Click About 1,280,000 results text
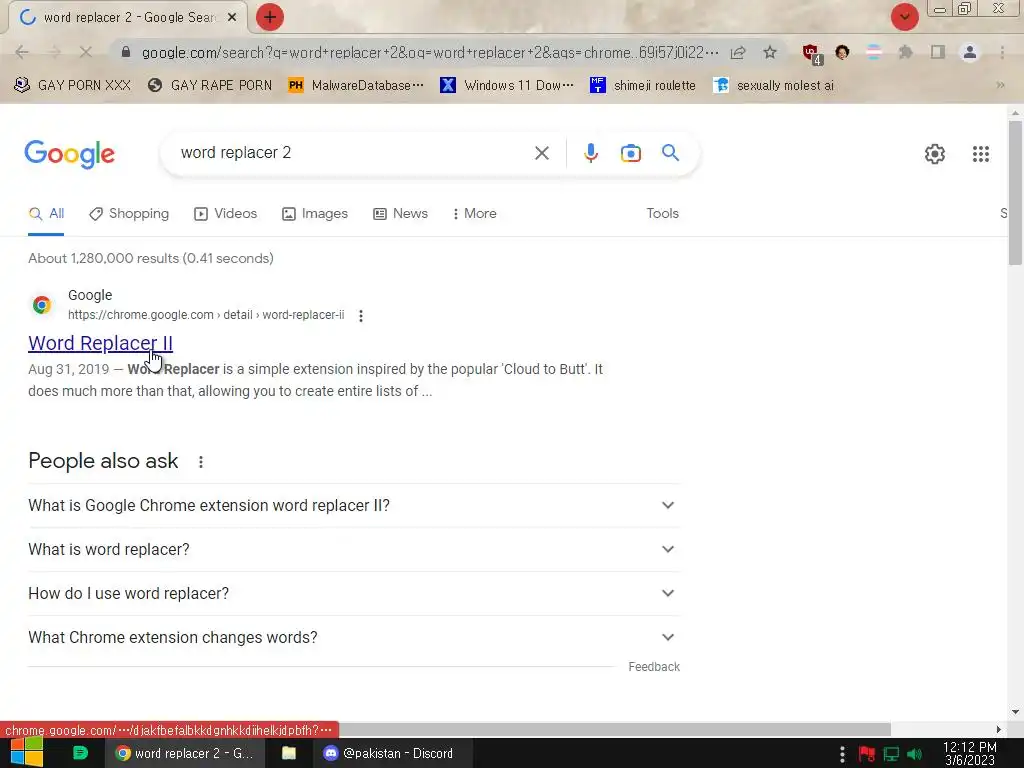 [151, 259]
